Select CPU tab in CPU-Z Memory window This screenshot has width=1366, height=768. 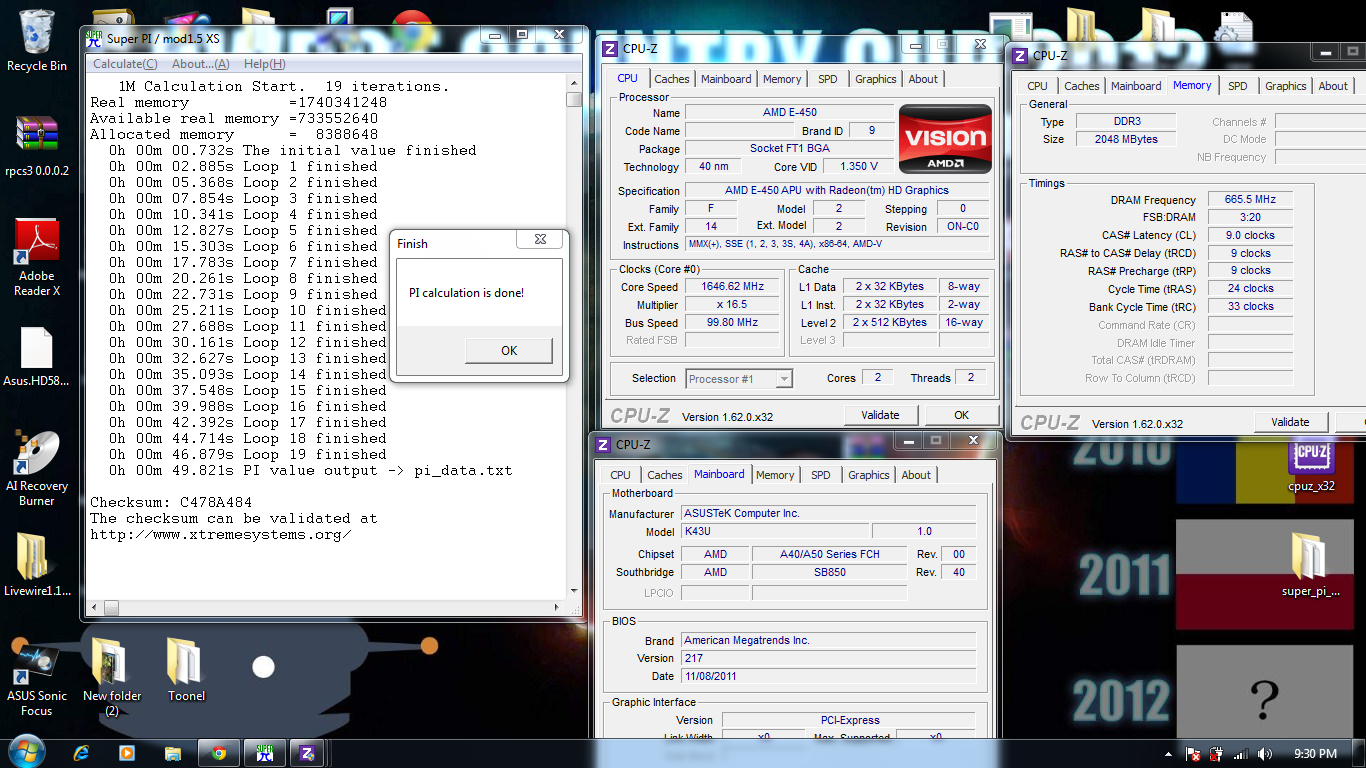coord(1037,86)
